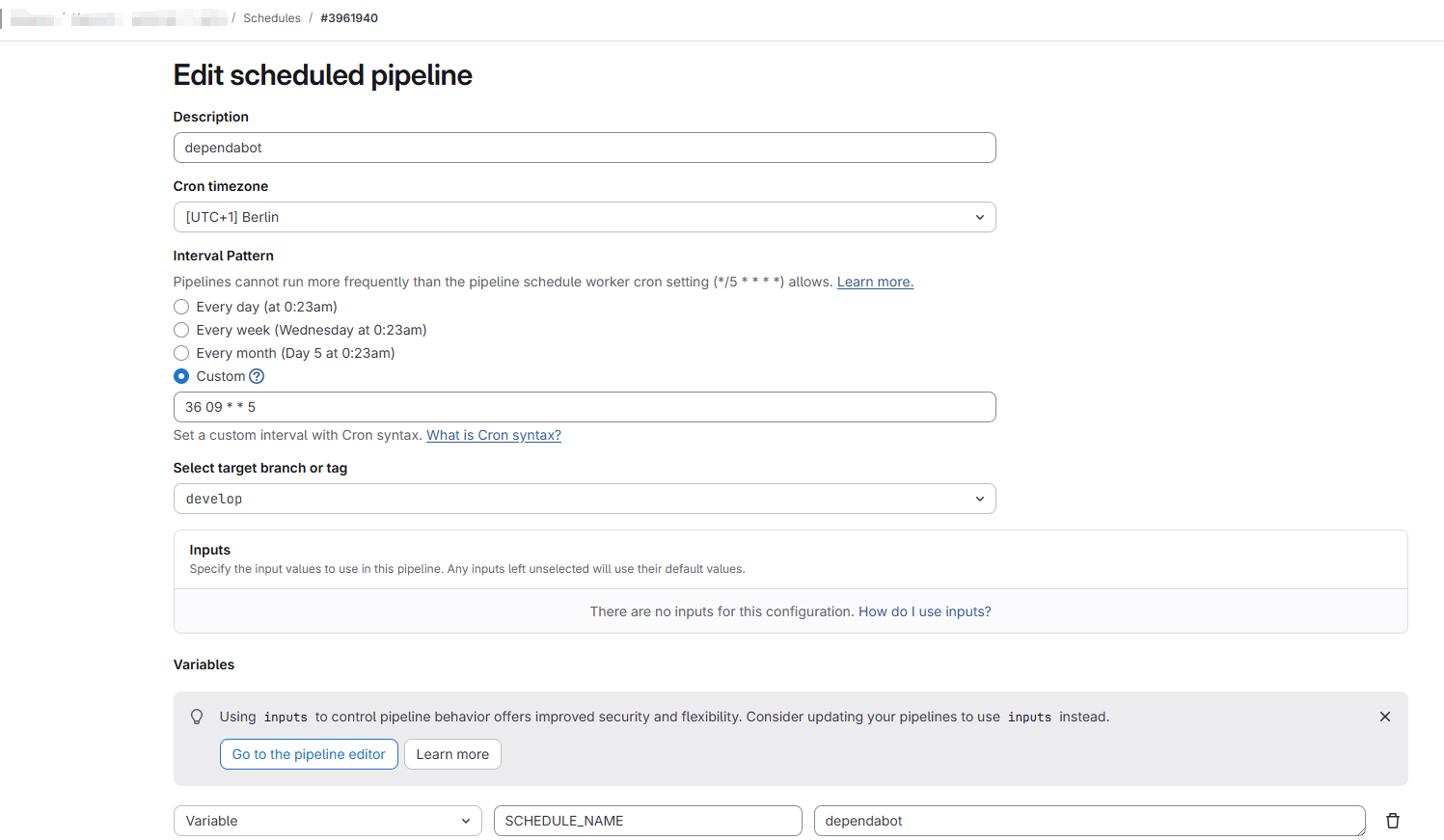Open the Cron timezone dropdown
The image size is (1444, 840).
click(585, 217)
